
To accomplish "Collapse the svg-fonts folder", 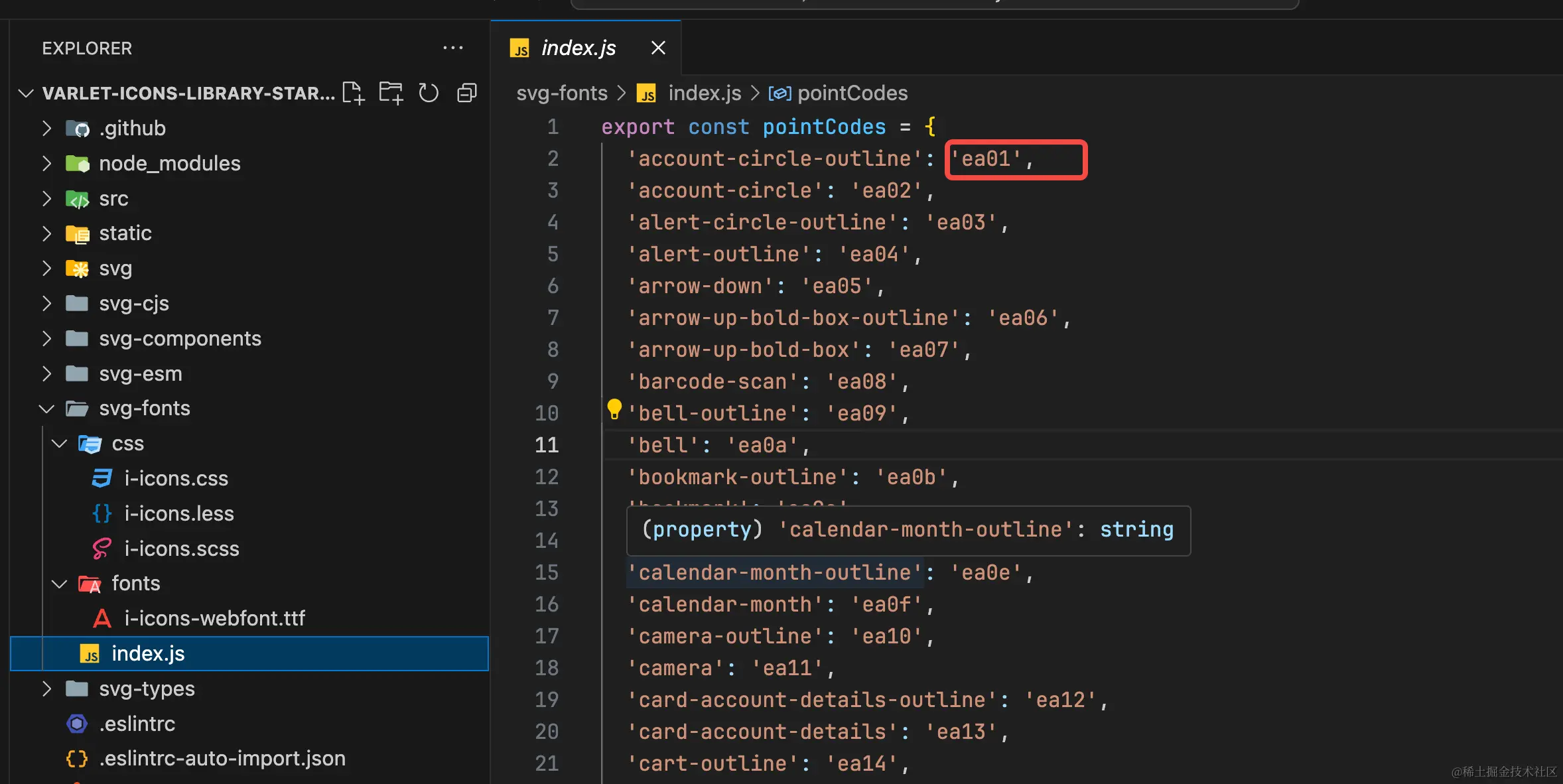I will [x=144, y=408].
